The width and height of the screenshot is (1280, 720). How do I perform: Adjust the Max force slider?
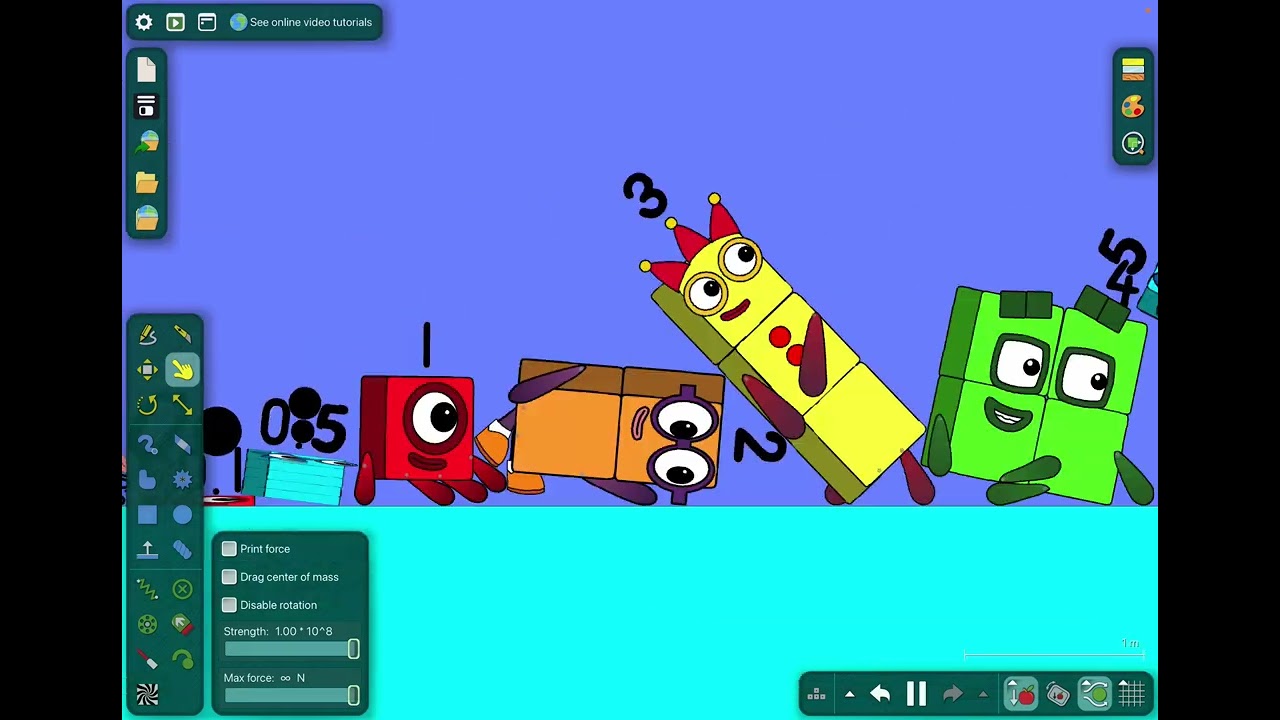[290, 696]
